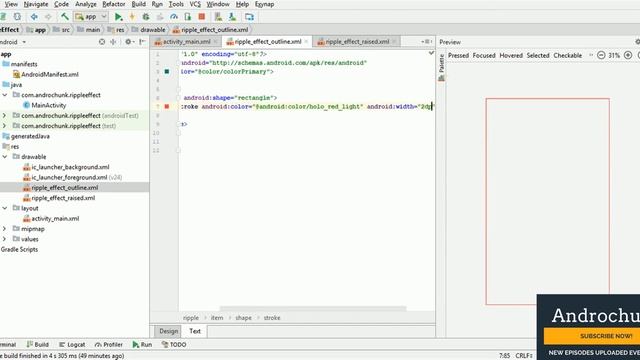Zoom out the preview with minus icon

(601, 55)
